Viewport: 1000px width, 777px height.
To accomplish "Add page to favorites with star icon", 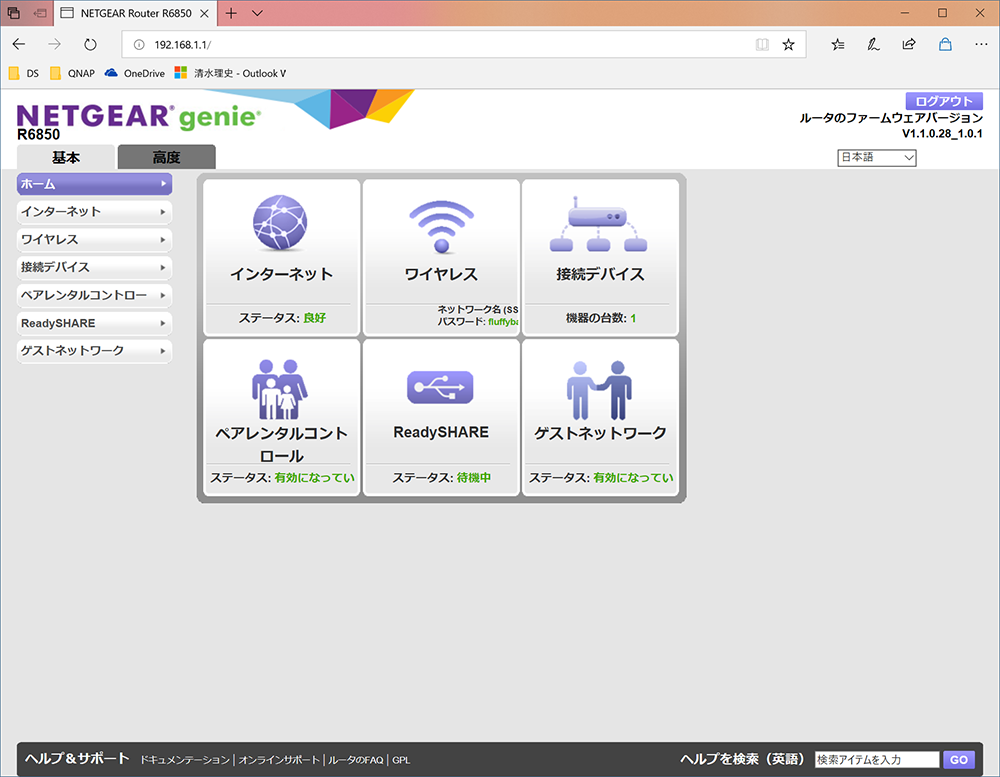I will pyautogui.click(x=788, y=45).
